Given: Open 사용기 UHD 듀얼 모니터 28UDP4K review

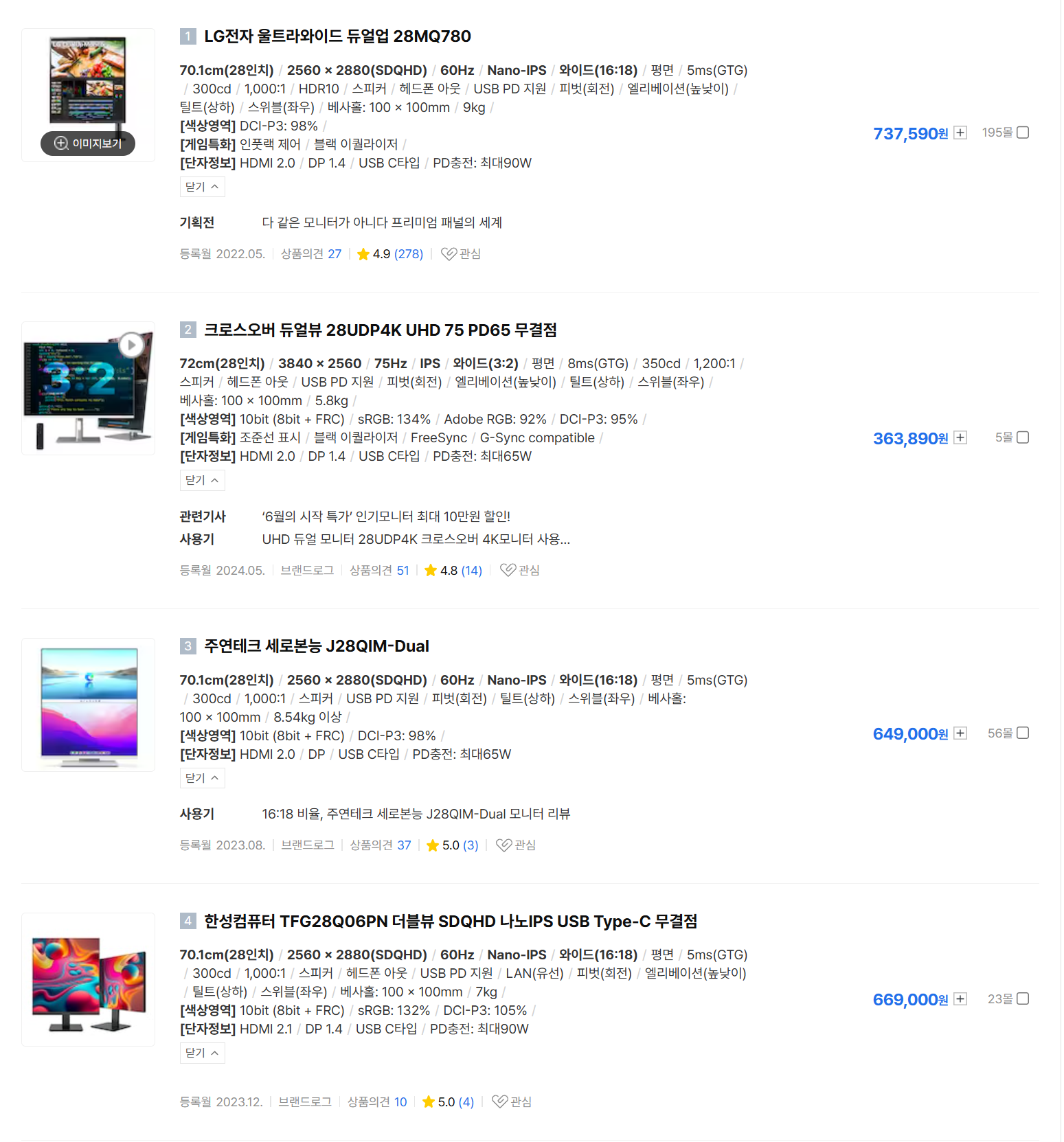Looking at the screenshot, I should 416,540.
